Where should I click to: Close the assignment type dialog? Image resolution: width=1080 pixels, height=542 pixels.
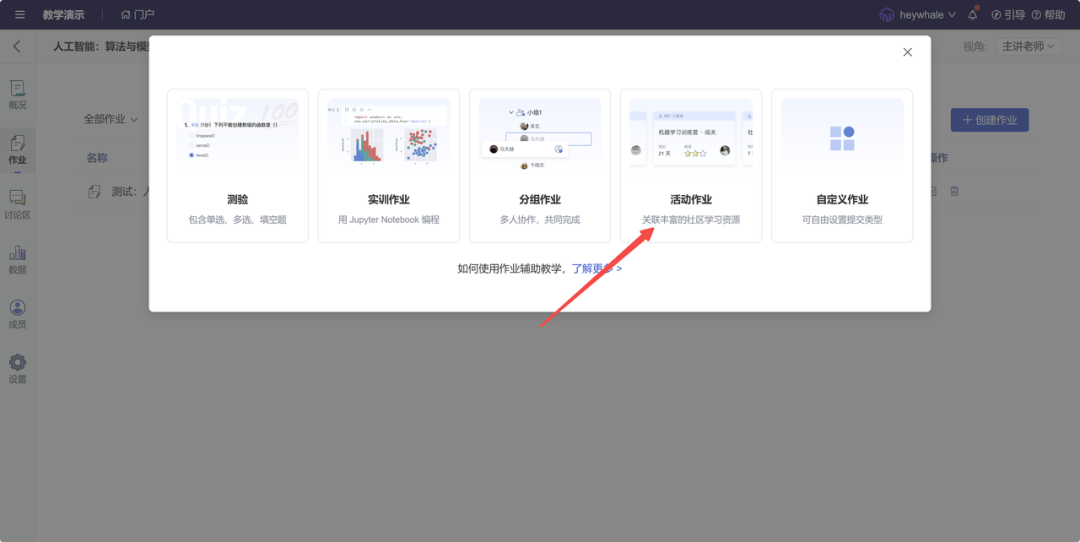pyautogui.click(x=907, y=52)
